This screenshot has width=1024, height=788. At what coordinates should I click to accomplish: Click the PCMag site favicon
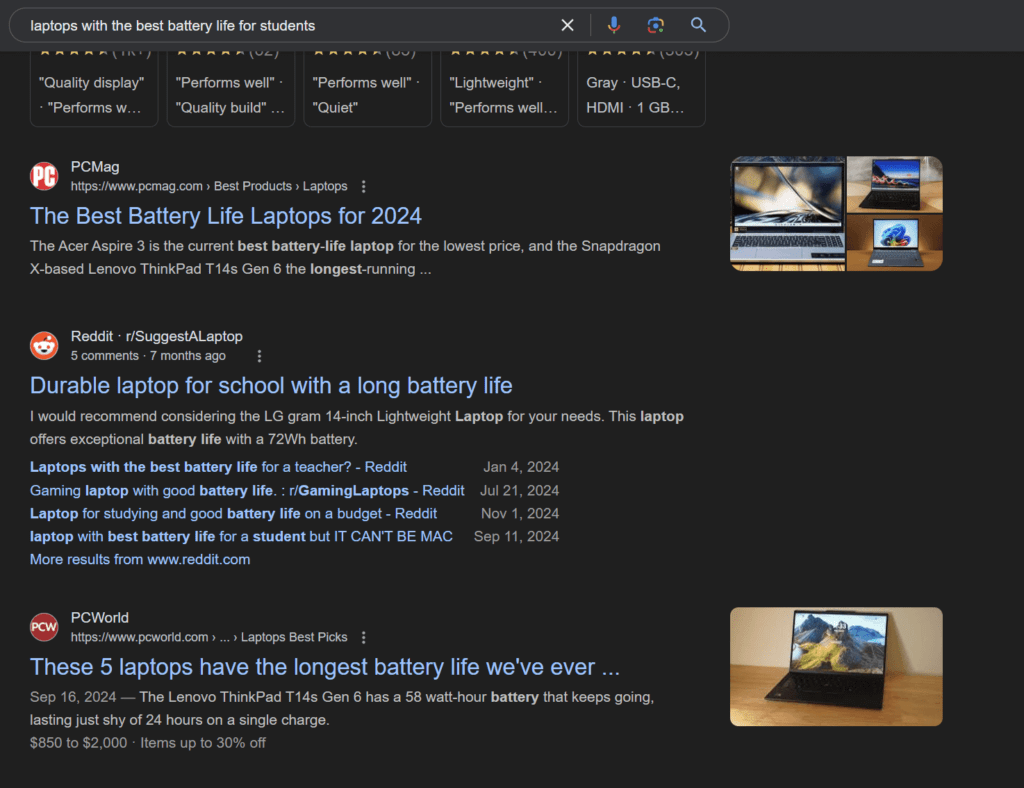coord(44,176)
